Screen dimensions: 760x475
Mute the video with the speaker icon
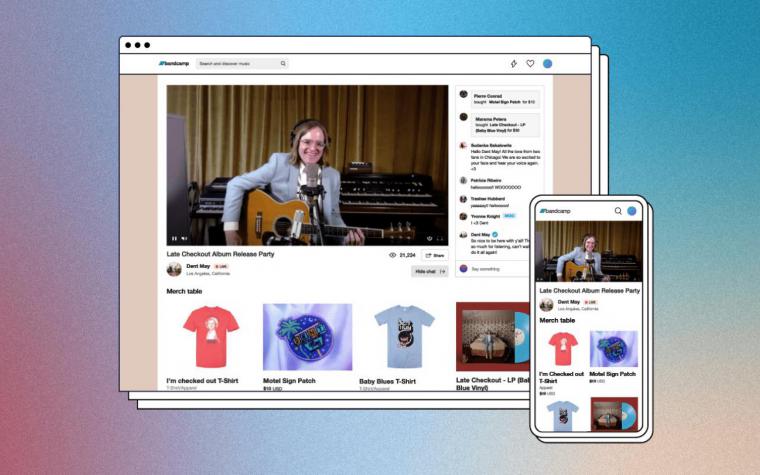pyautogui.click(x=185, y=238)
